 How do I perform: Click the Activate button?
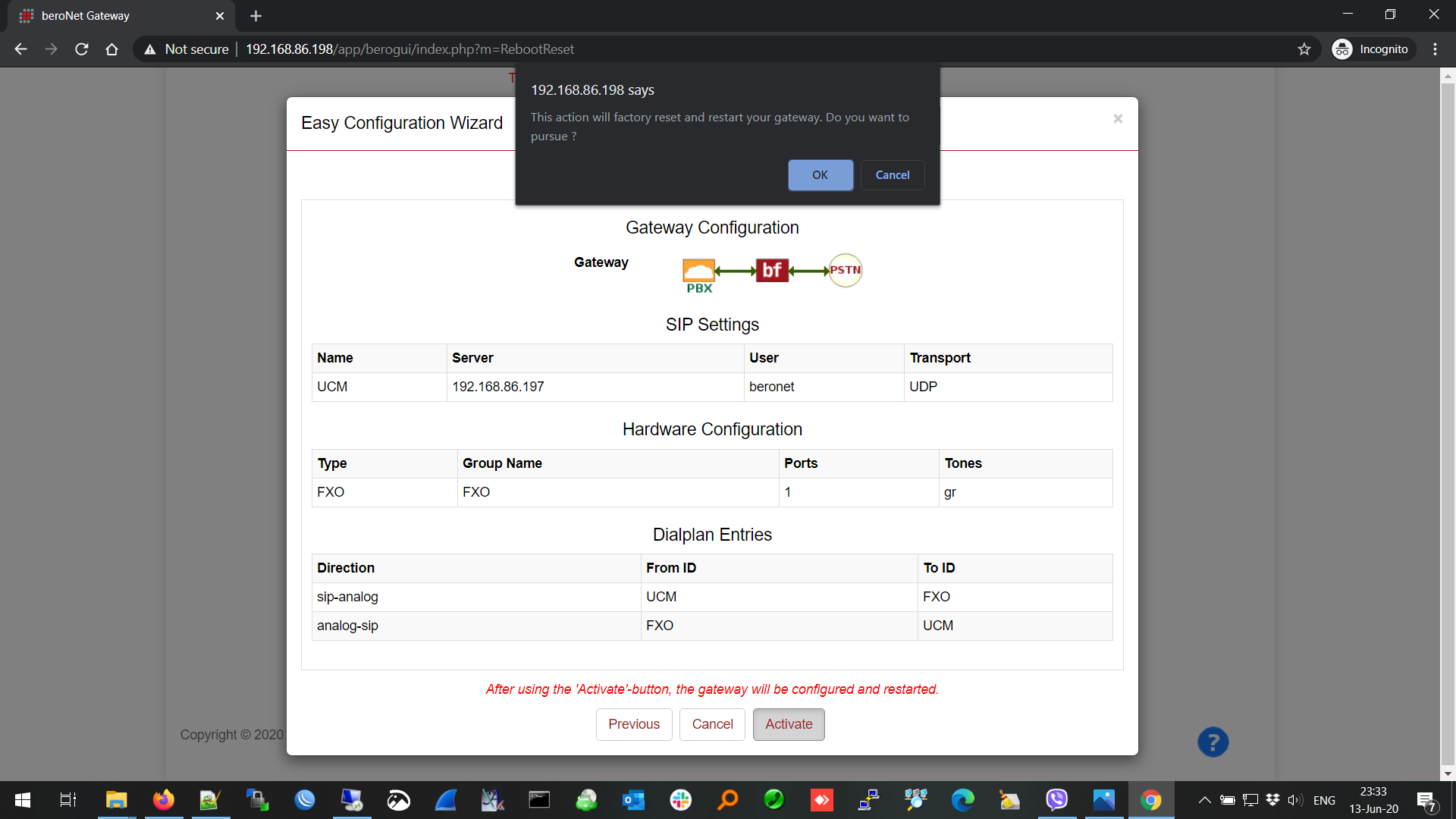coord(788,724)
